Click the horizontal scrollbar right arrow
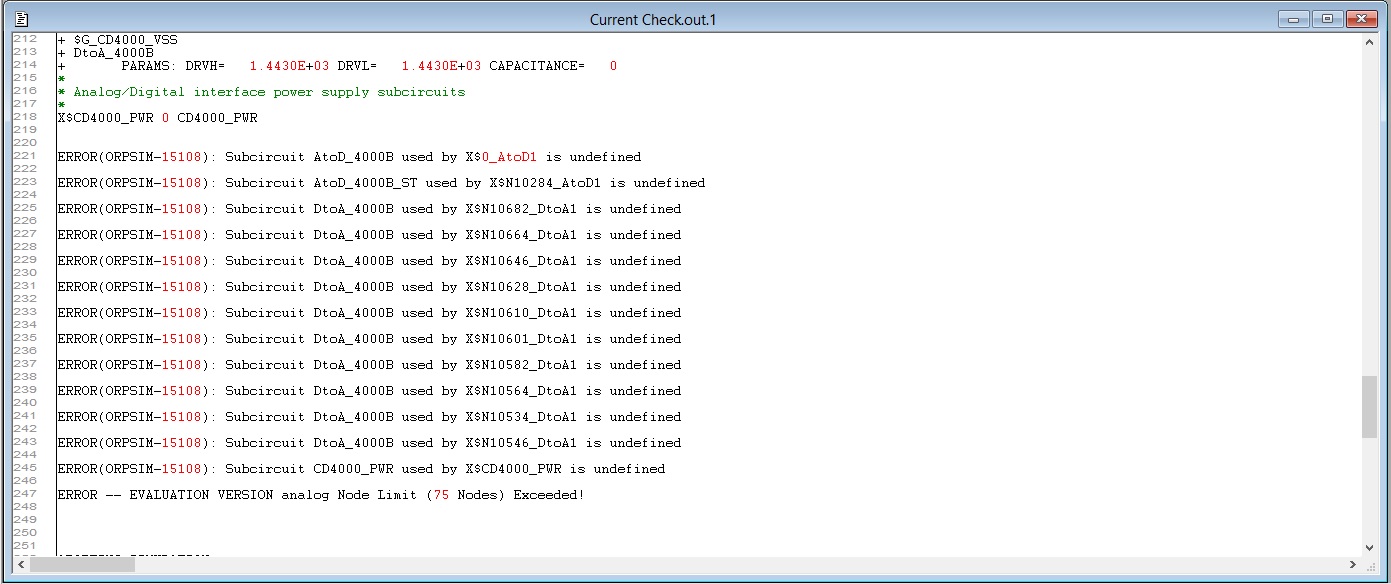The width and height of the screenshot is (1391, 584). point(1352,565)
